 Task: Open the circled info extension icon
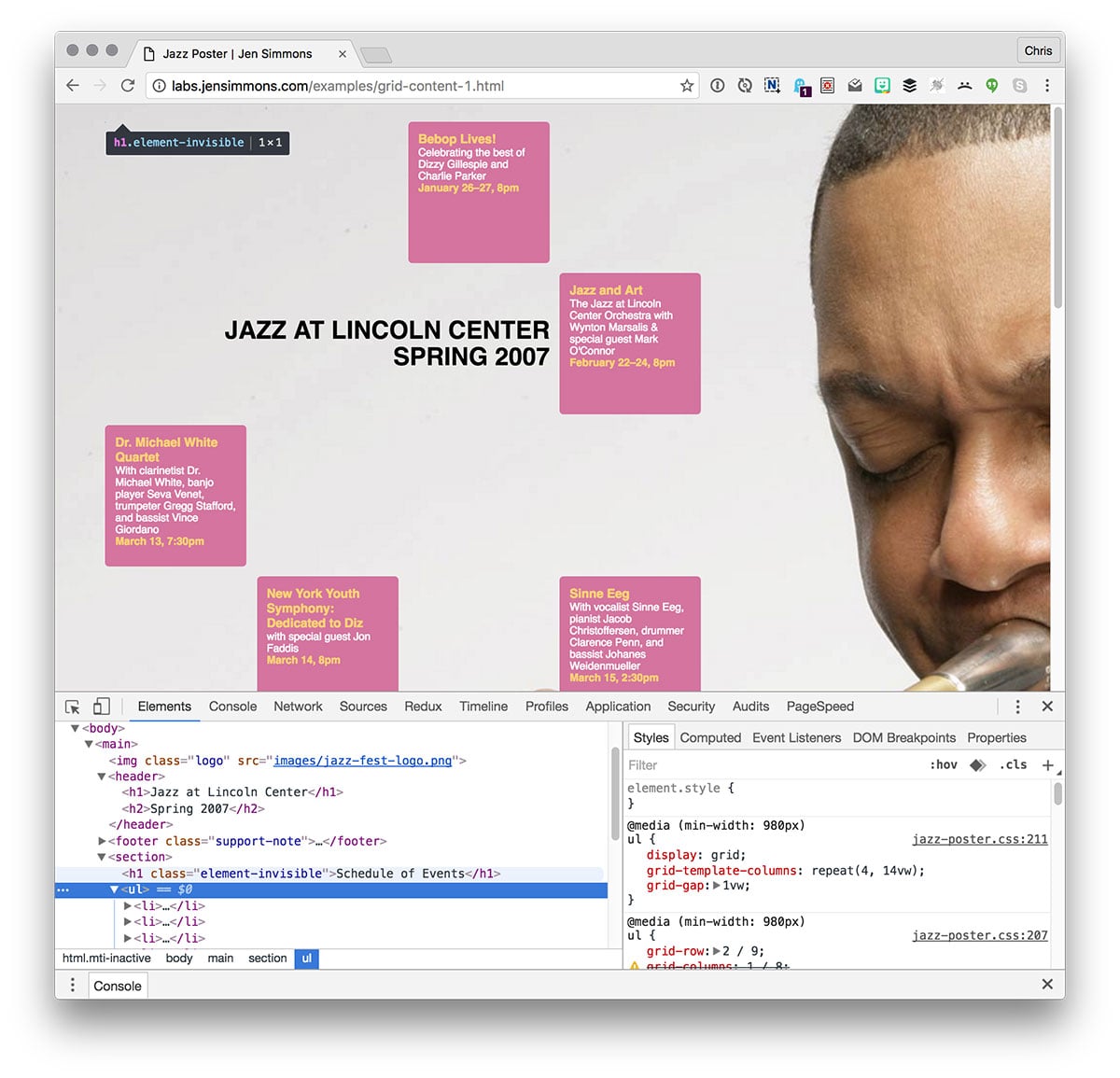(717, 86)
